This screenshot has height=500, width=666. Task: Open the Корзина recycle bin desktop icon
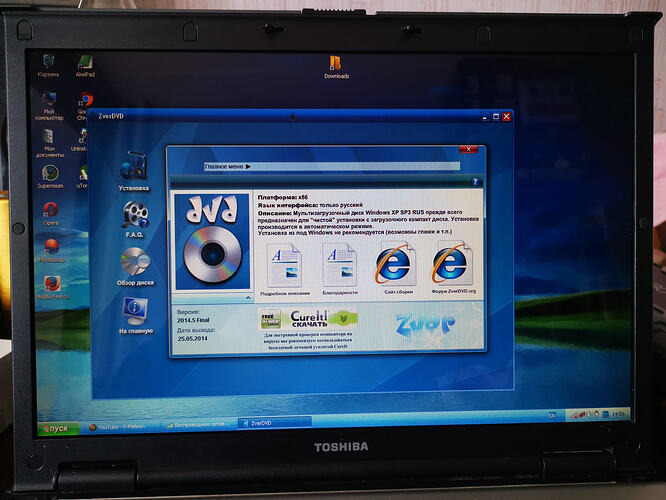click(x=48, y=65)
